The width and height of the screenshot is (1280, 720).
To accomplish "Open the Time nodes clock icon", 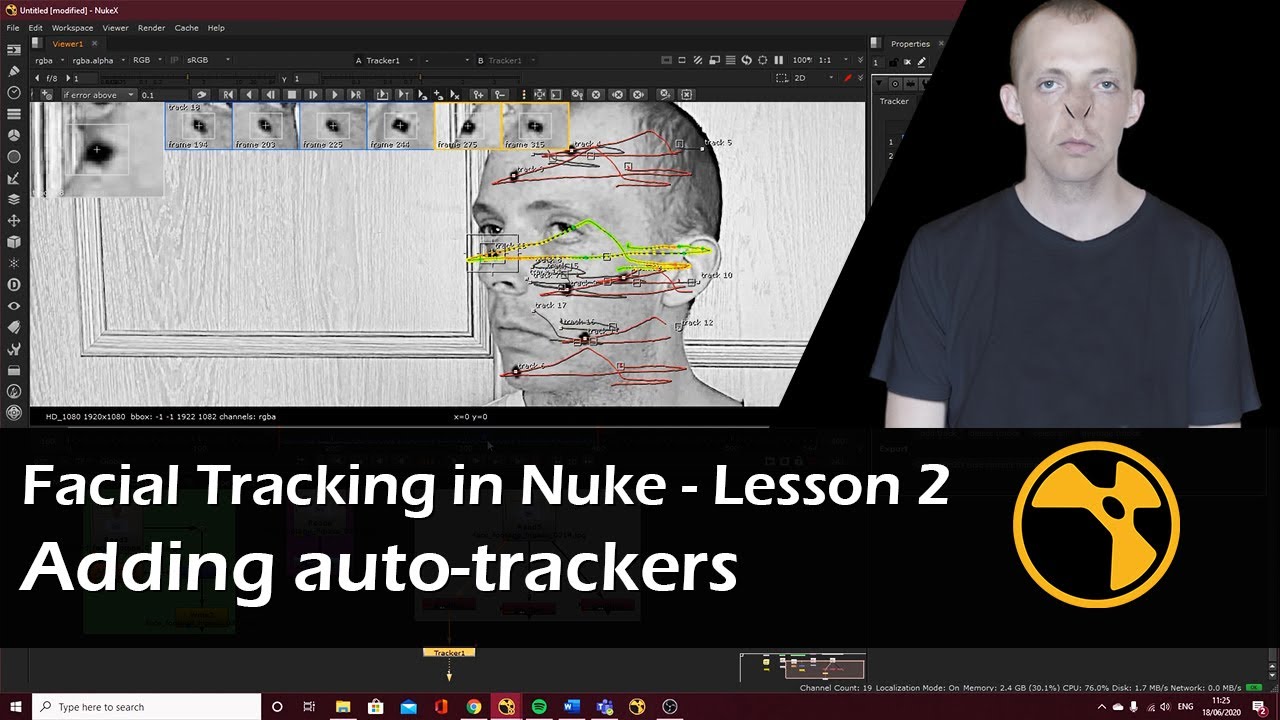I will click(x=14, y=92).
